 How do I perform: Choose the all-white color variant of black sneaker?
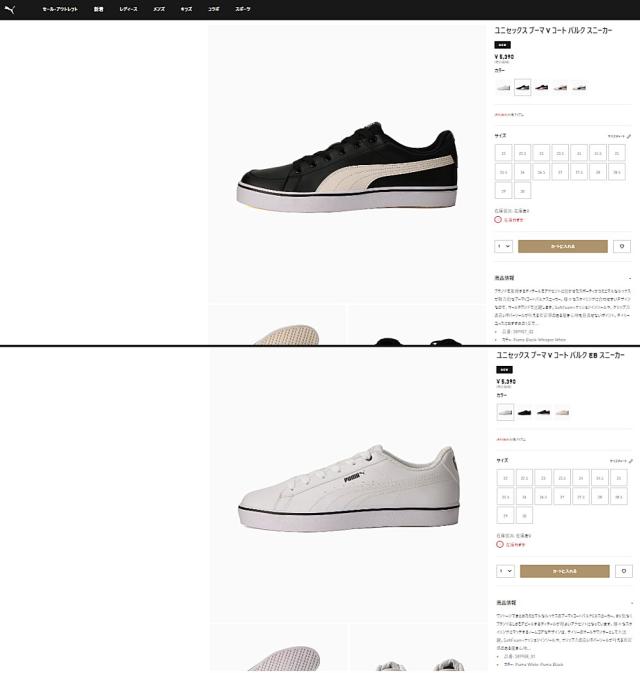pos(504,88)
